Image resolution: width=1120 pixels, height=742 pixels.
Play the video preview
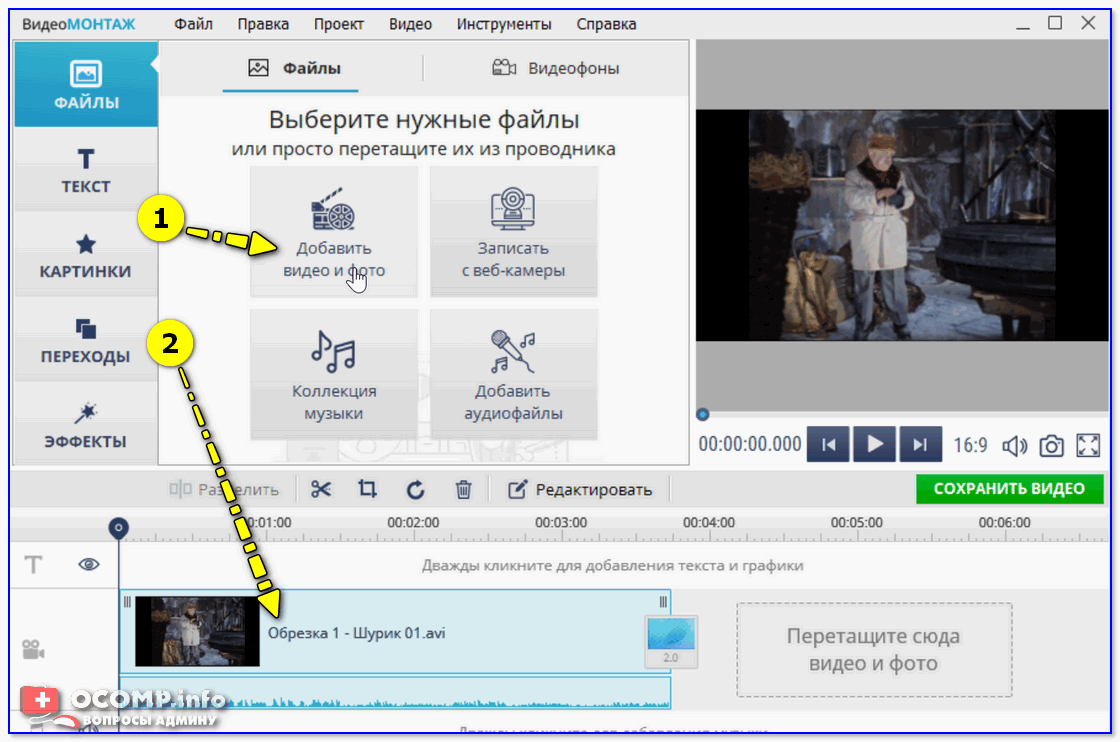click(874, 445)
